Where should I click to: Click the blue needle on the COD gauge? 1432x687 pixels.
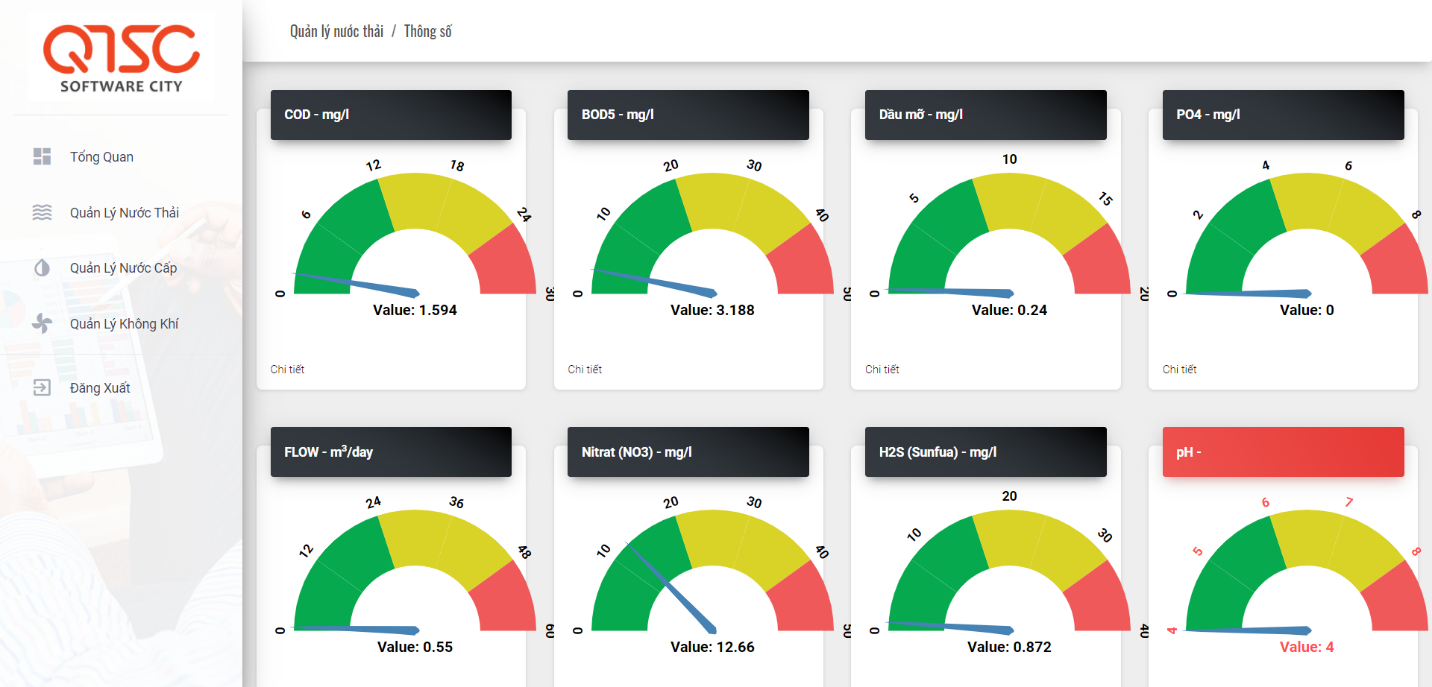tap(356, 285)
